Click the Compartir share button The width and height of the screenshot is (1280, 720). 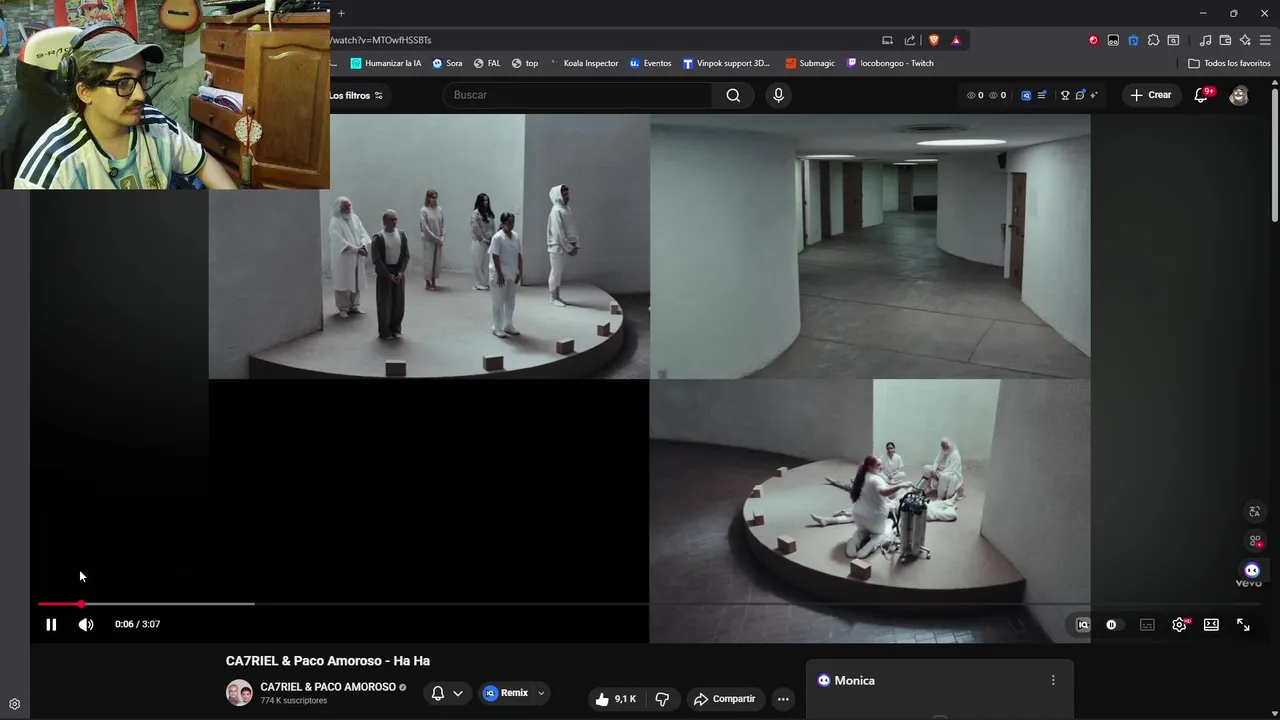(725, 699)
